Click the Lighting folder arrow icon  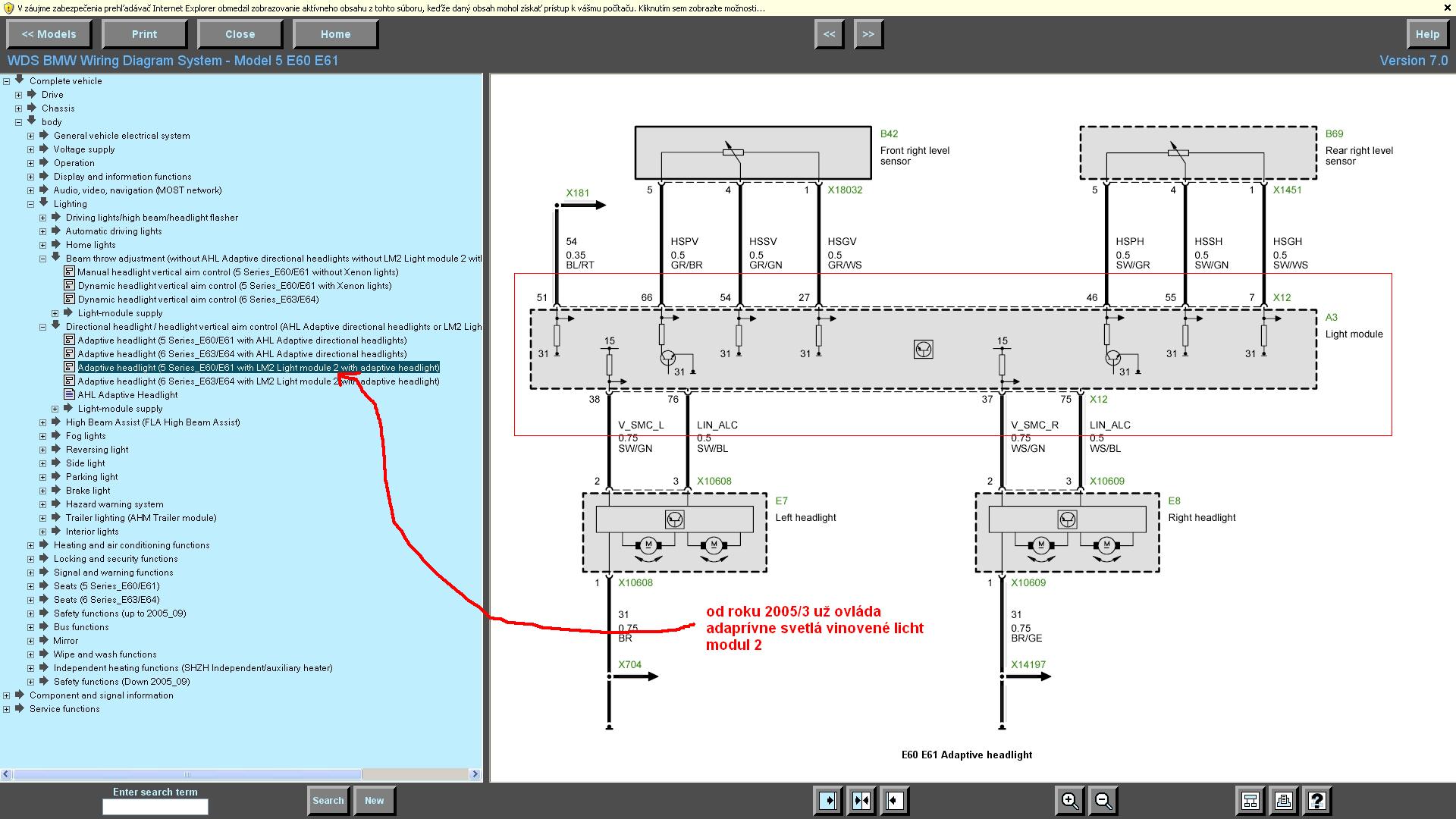pyautogui.click(x=44, y=202)
